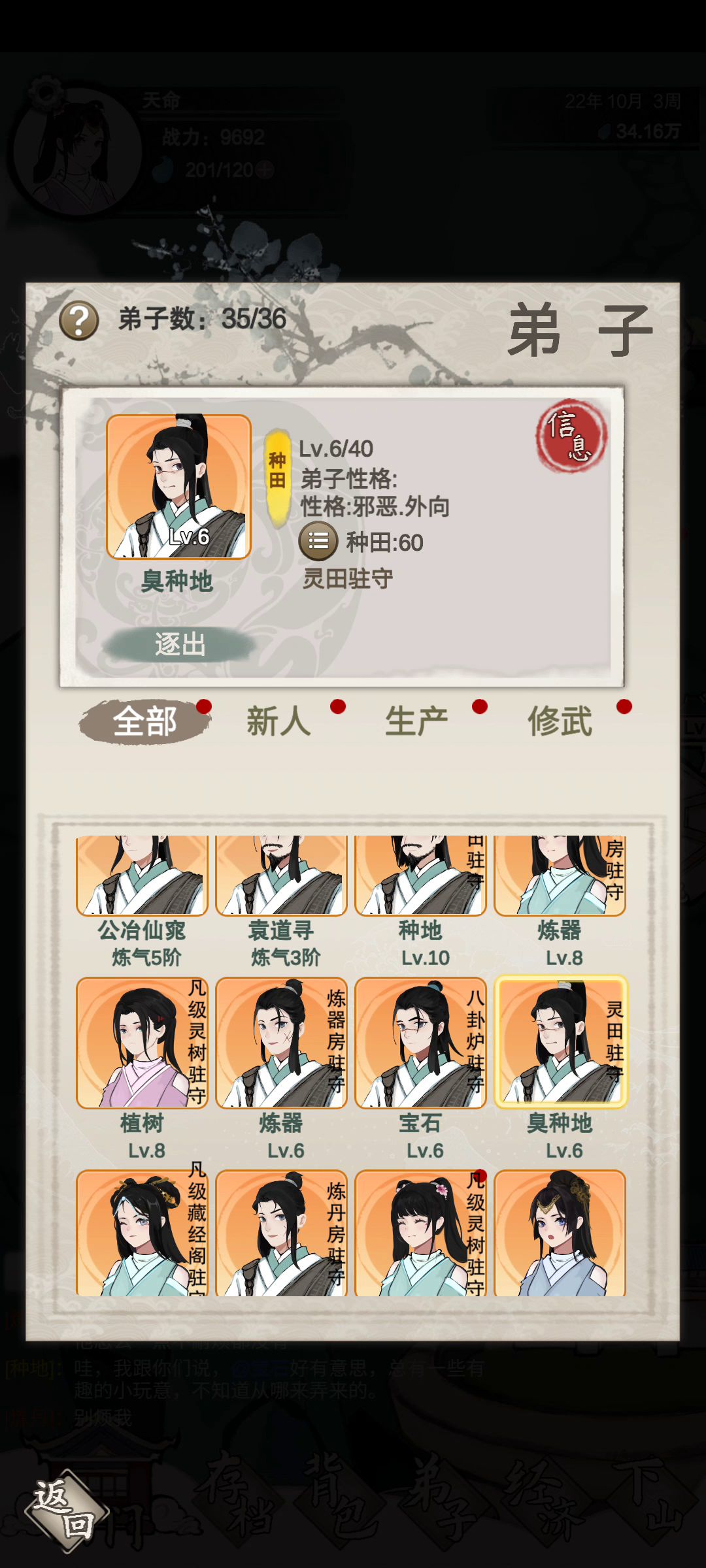Select highlighted 臭种地 Lv.6 in the grid
This screenshot has height=1568, width=706.
coord(560,1043)
